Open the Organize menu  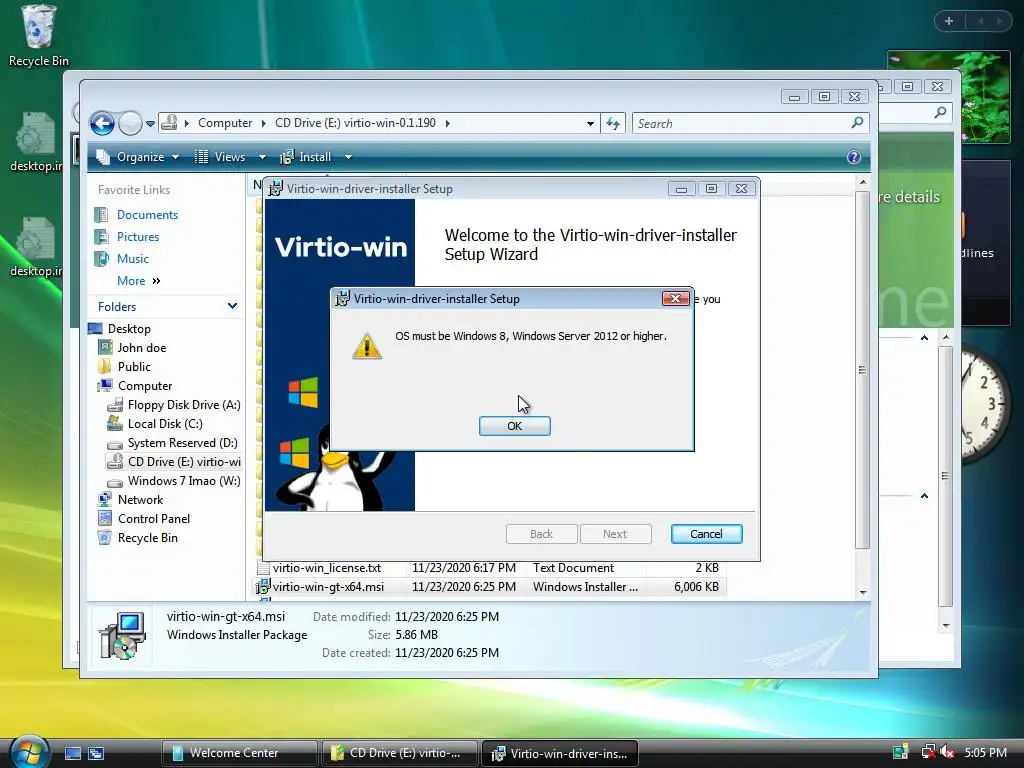[138, 157]
